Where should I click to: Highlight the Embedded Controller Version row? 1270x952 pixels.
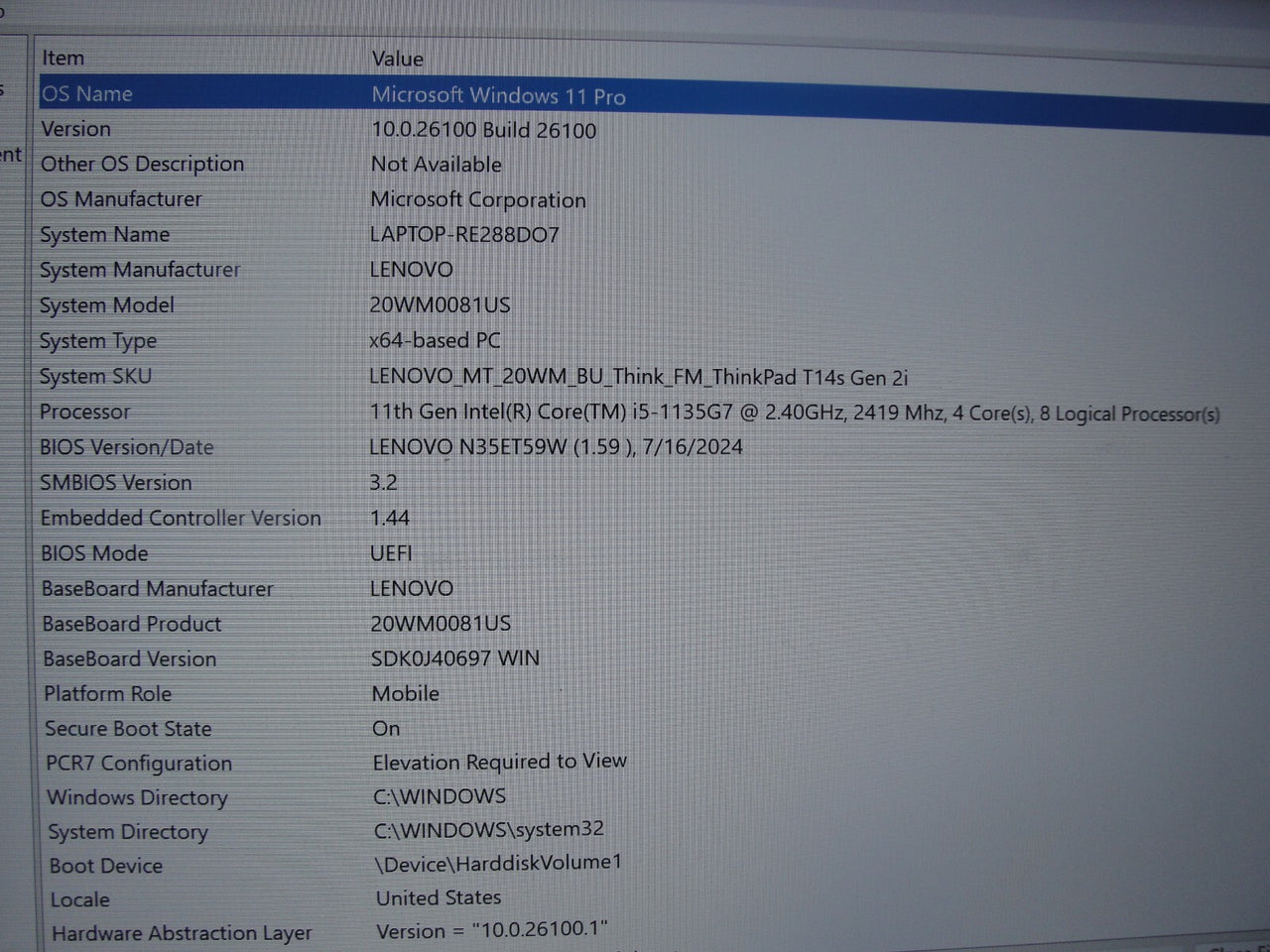click(181, 518)
